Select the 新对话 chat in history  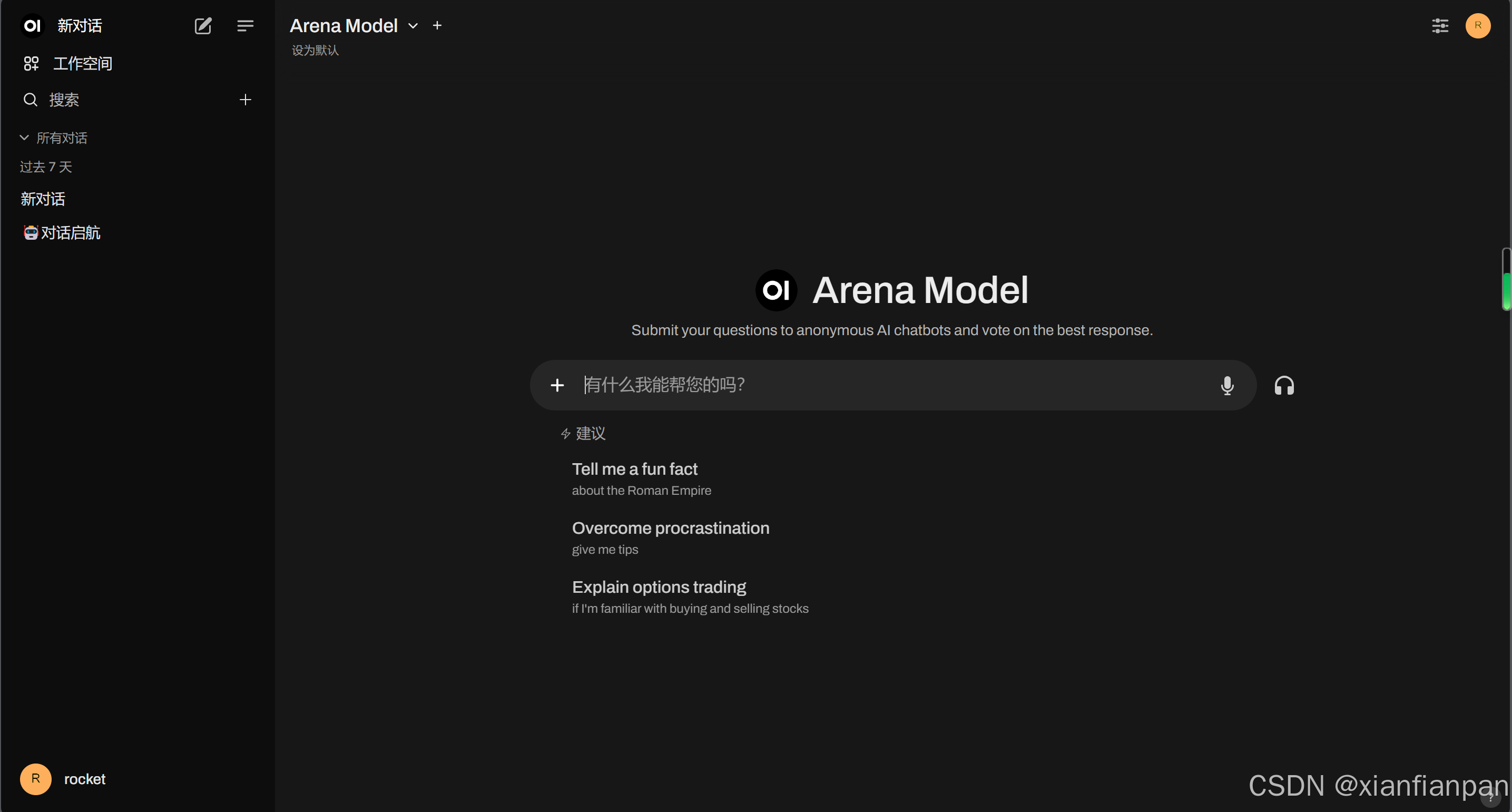(43, 199)
